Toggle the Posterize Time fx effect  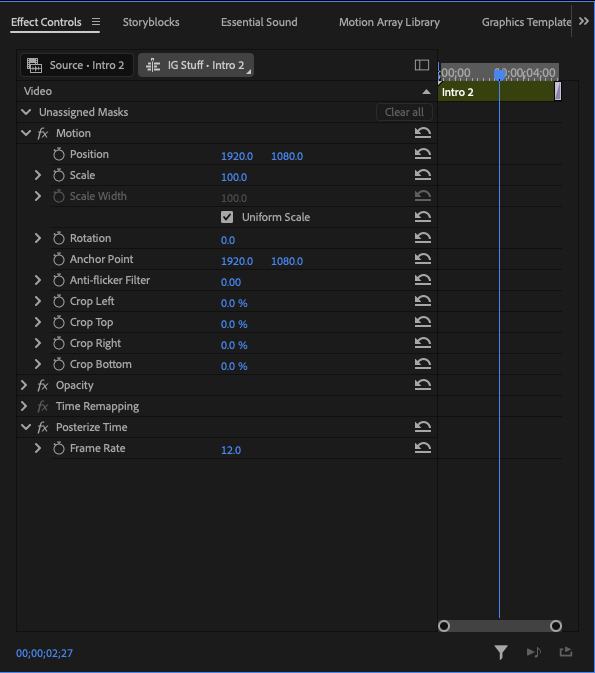pyautogui.click(x=42, y=427)
